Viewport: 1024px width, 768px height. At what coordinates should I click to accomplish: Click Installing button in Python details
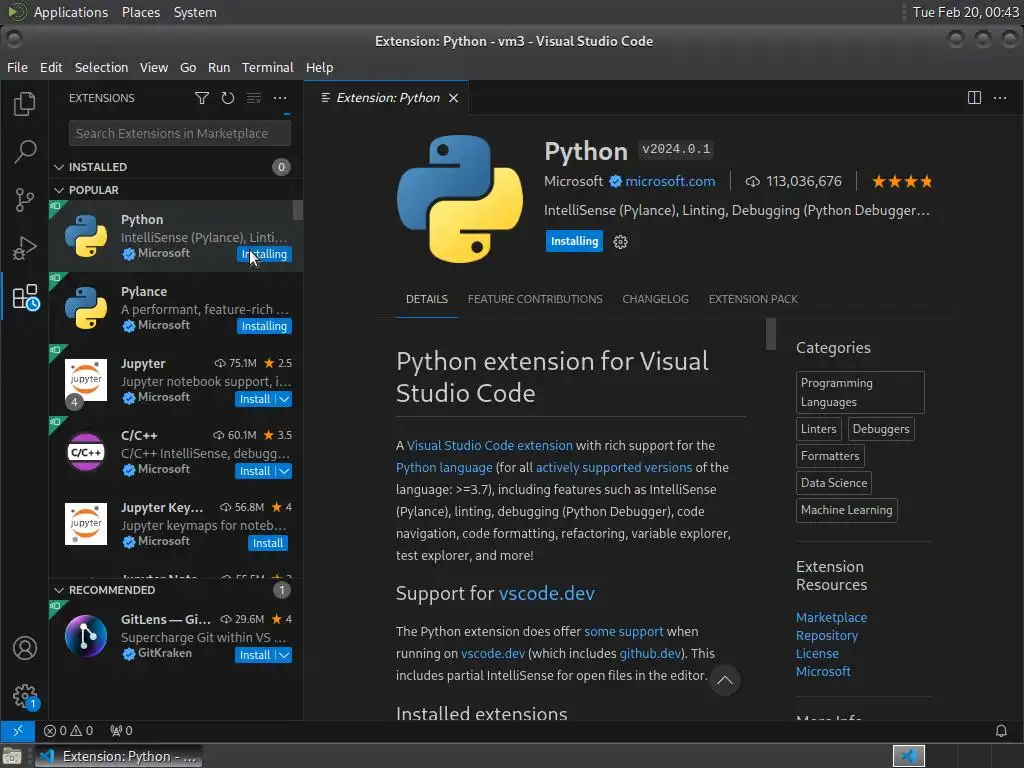click(x=574, y=241)
